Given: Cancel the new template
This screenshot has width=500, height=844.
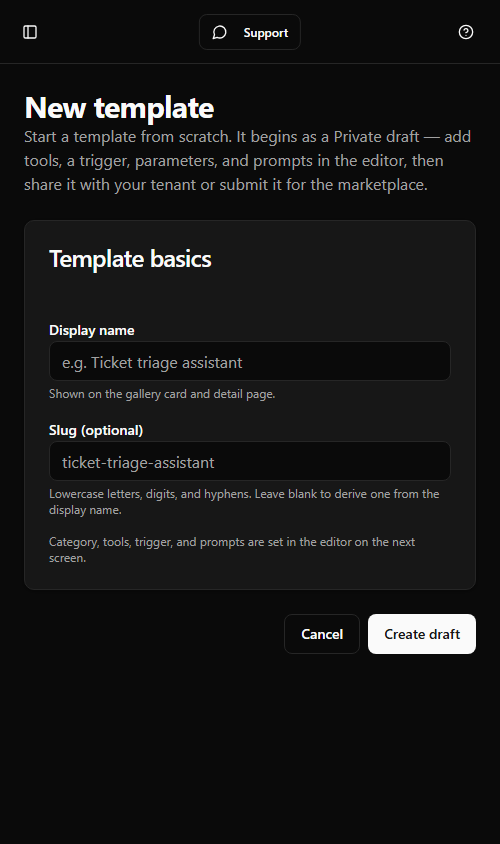Looking at the screenshot, I should pos(322,634).
